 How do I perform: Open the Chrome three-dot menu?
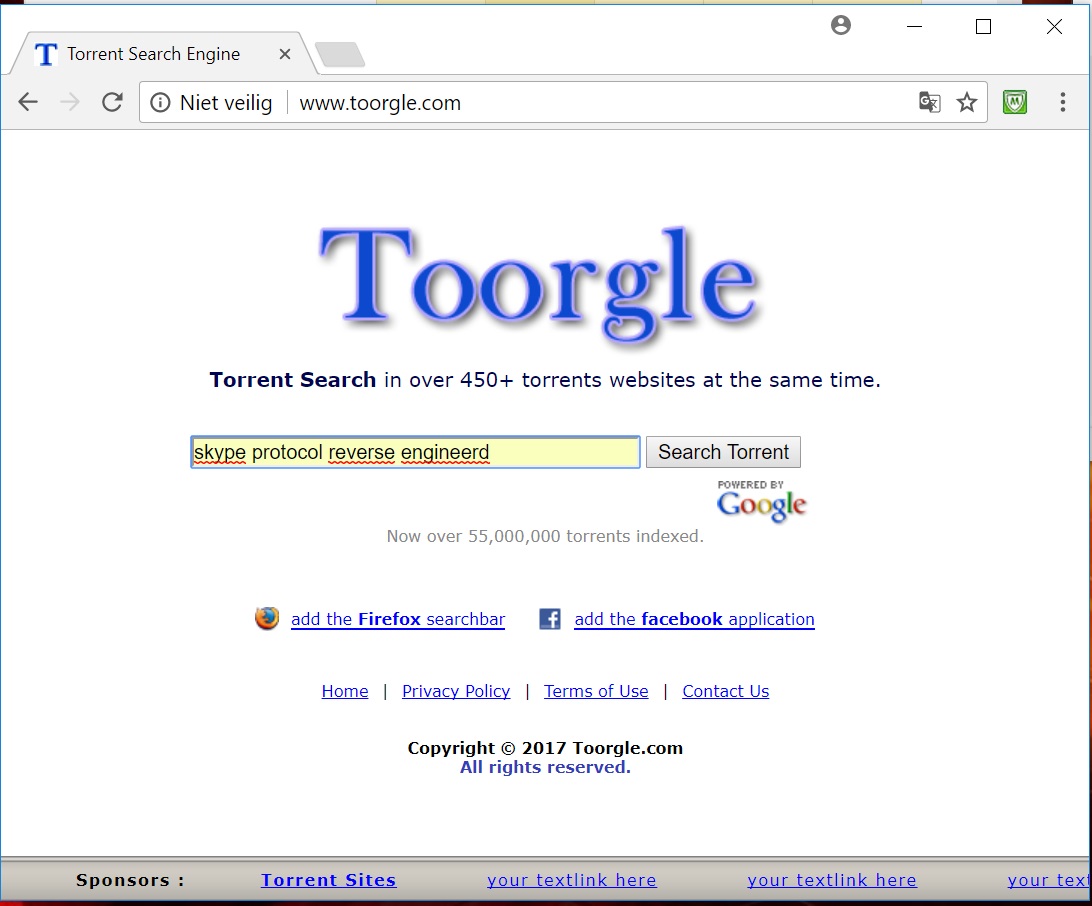point(1062,102)
